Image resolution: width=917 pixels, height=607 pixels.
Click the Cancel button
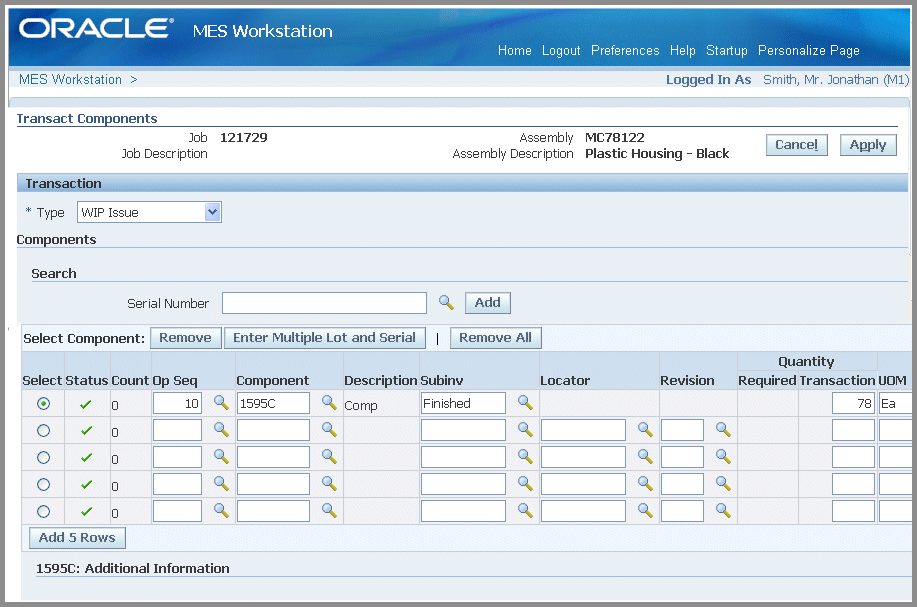(797, 145)
